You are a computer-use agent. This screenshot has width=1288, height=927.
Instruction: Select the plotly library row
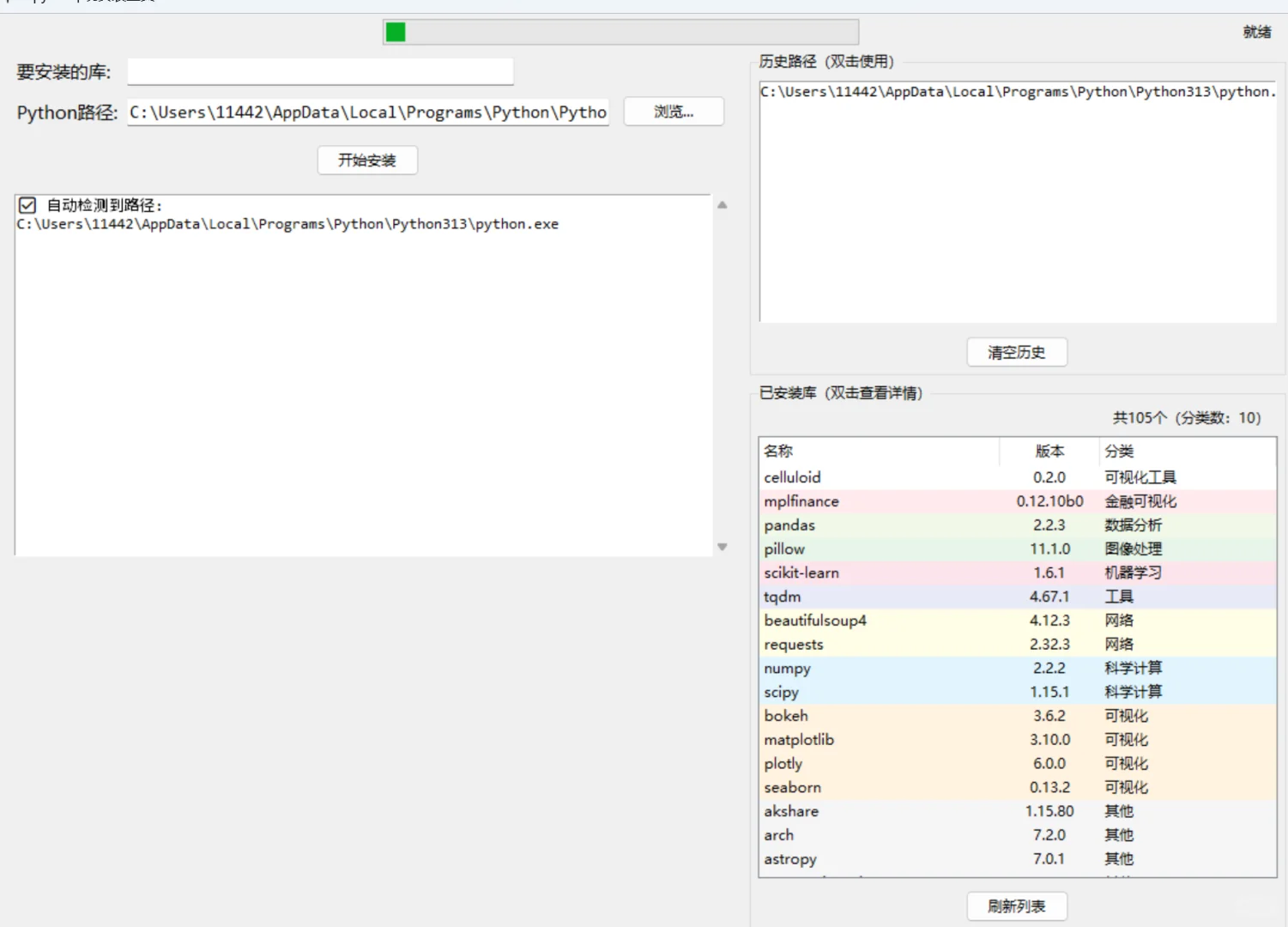coord(1018,764)
